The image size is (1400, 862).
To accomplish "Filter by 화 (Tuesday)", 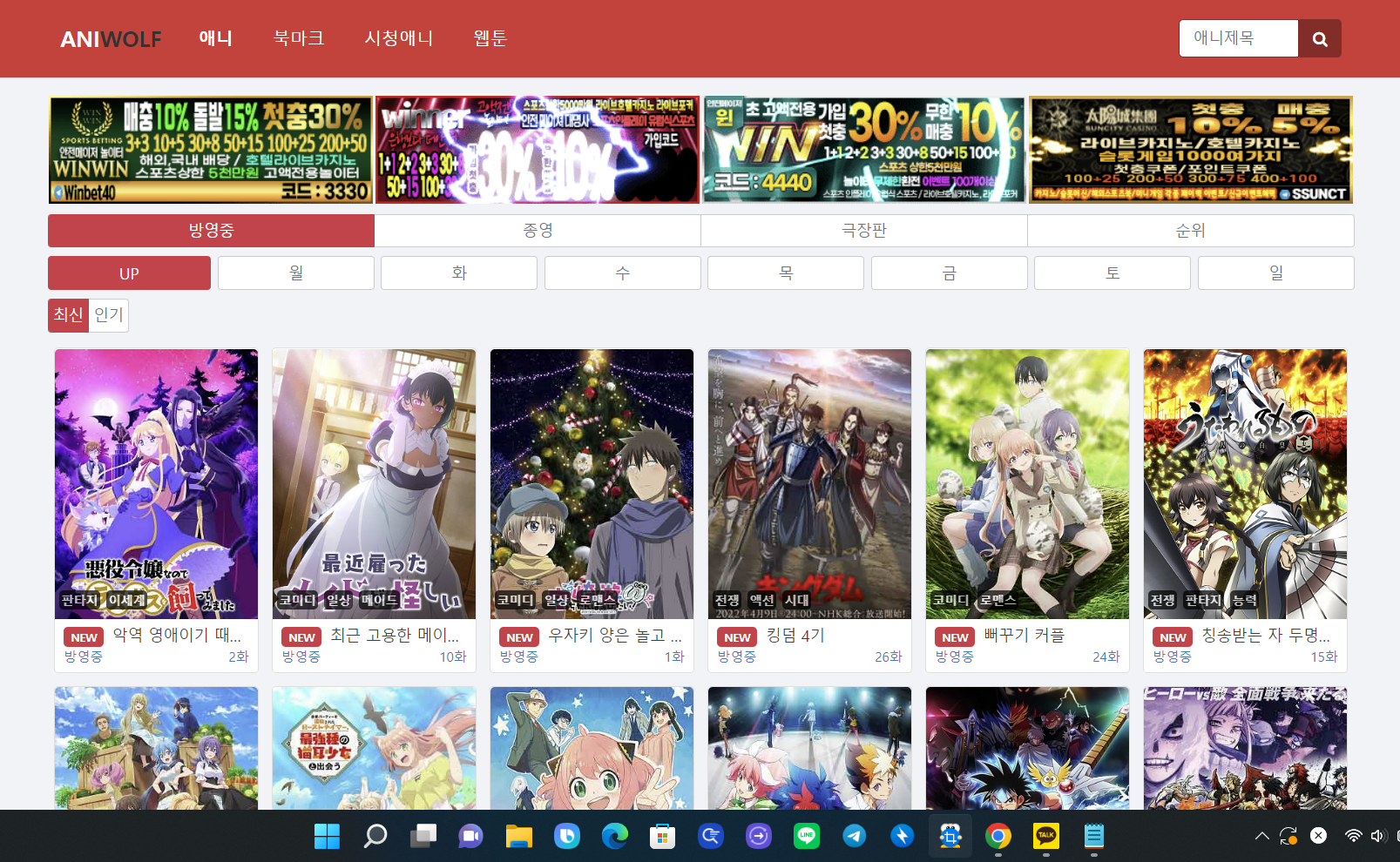I will coord(459,273).
